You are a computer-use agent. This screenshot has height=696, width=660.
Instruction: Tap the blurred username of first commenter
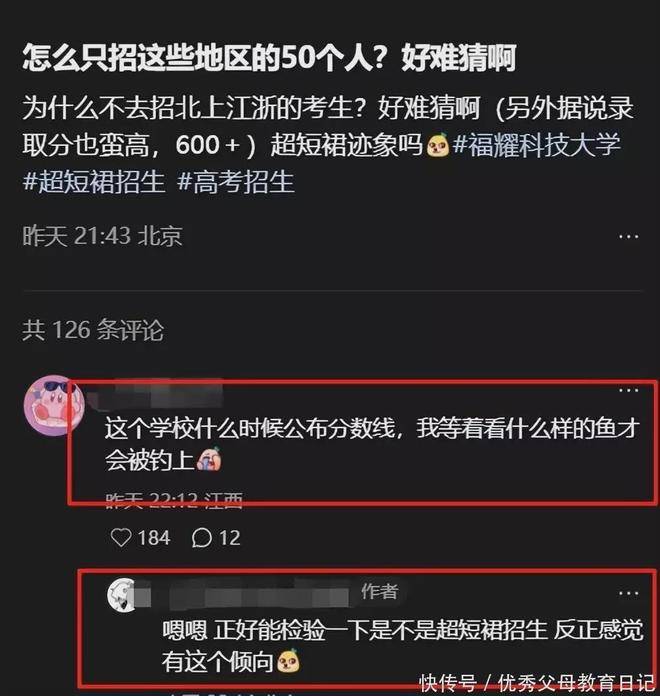pyautogui.click(x=155, y=393)
